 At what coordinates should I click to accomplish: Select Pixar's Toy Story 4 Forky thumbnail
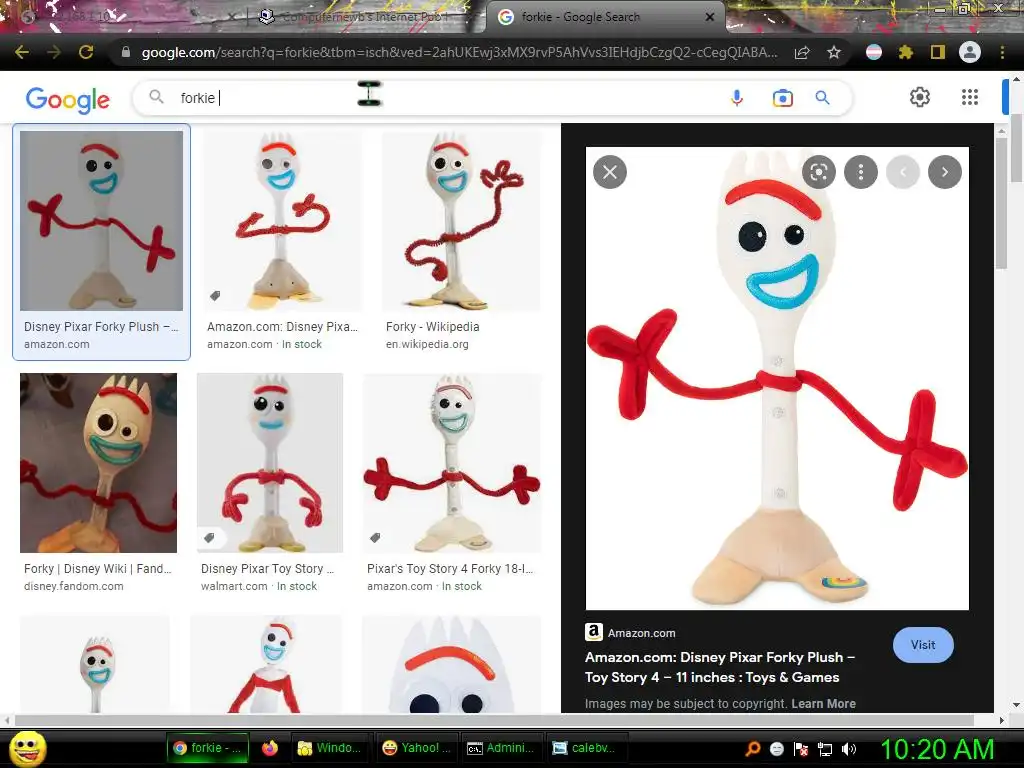pyautogui.click(x=452, y=462)
